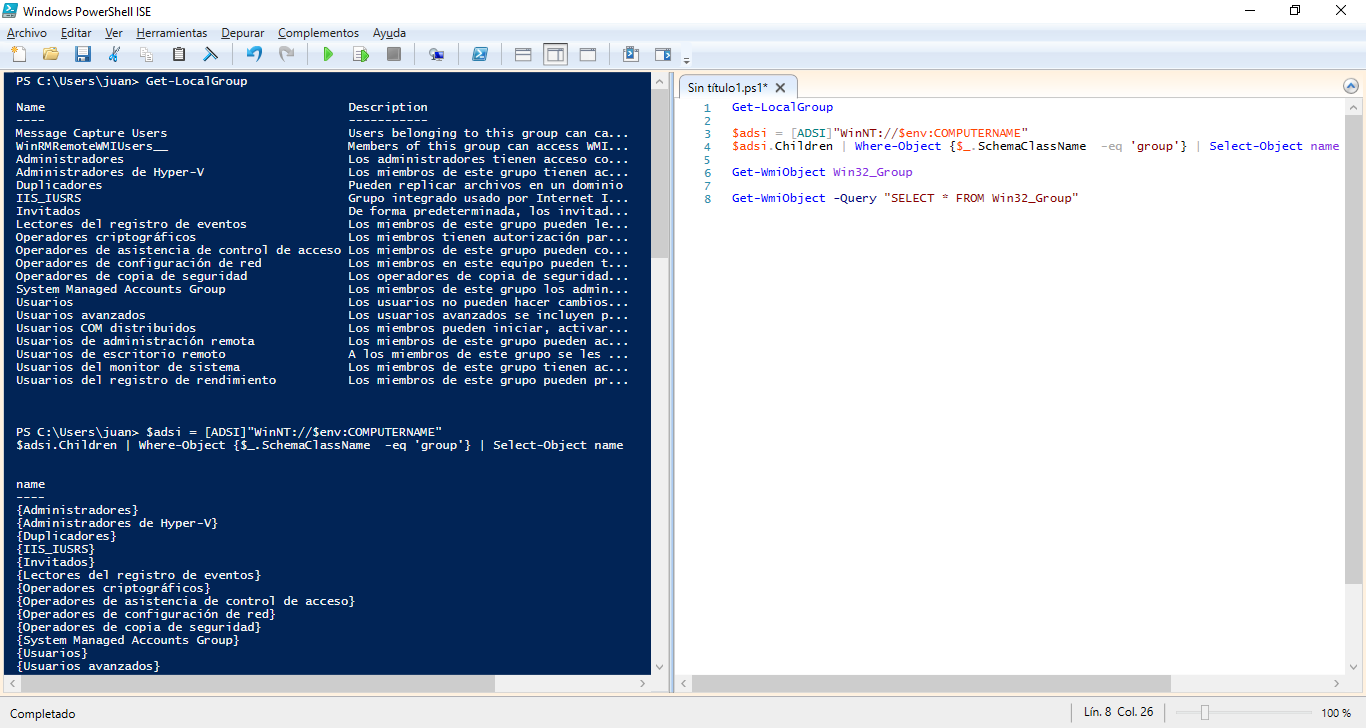Click script editor scrollbar down arrow
This screenshot has height=728, width=1366.
tap(1353, 666)
